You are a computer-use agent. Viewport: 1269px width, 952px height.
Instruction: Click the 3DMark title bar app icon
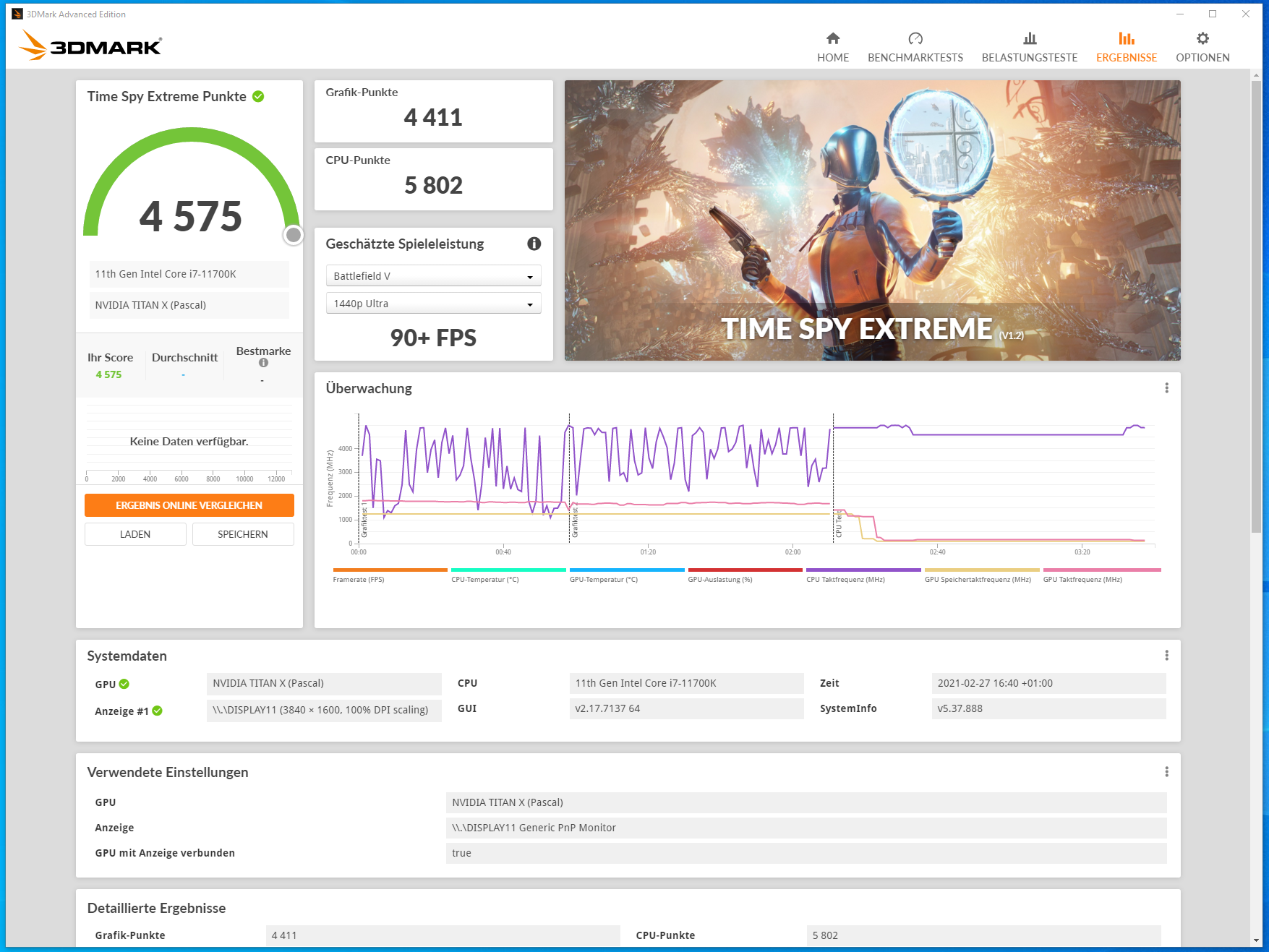17,14
